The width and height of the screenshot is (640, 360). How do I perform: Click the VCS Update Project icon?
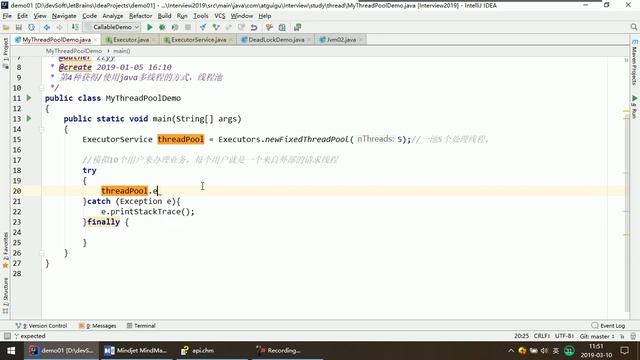coord(203,27)
